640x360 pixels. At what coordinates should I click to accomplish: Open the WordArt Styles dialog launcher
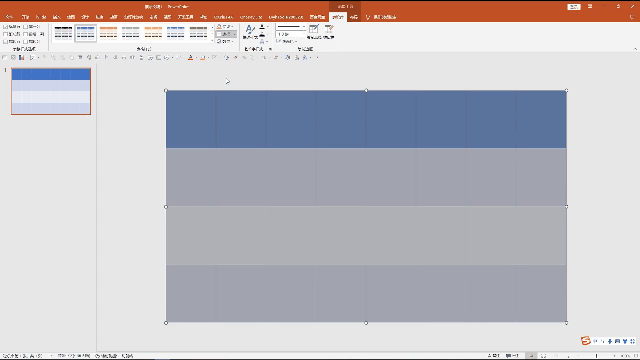pyautogui.click(x=270, y=49)
